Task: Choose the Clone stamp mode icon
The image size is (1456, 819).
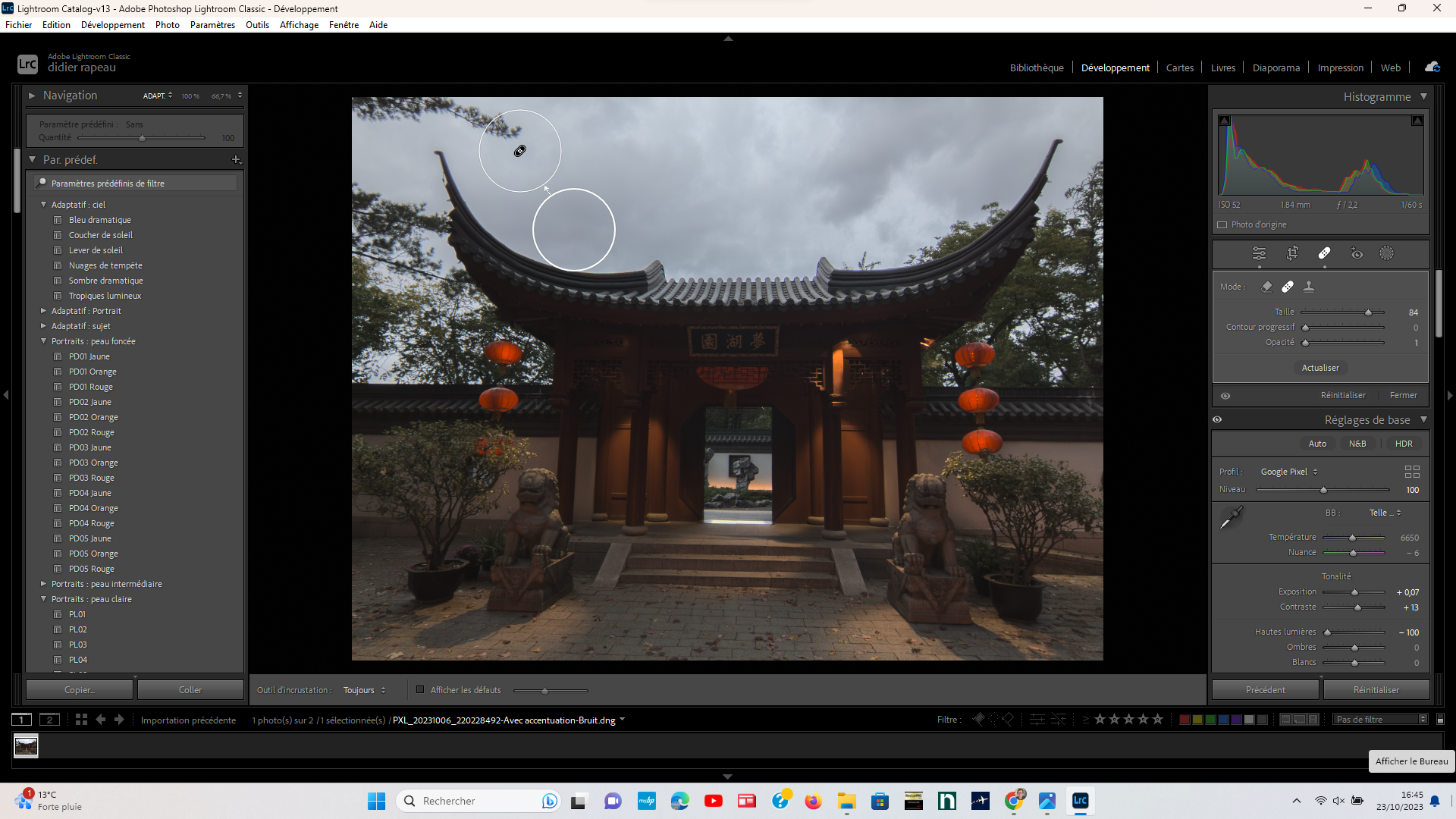Action: coord(1309,287)
